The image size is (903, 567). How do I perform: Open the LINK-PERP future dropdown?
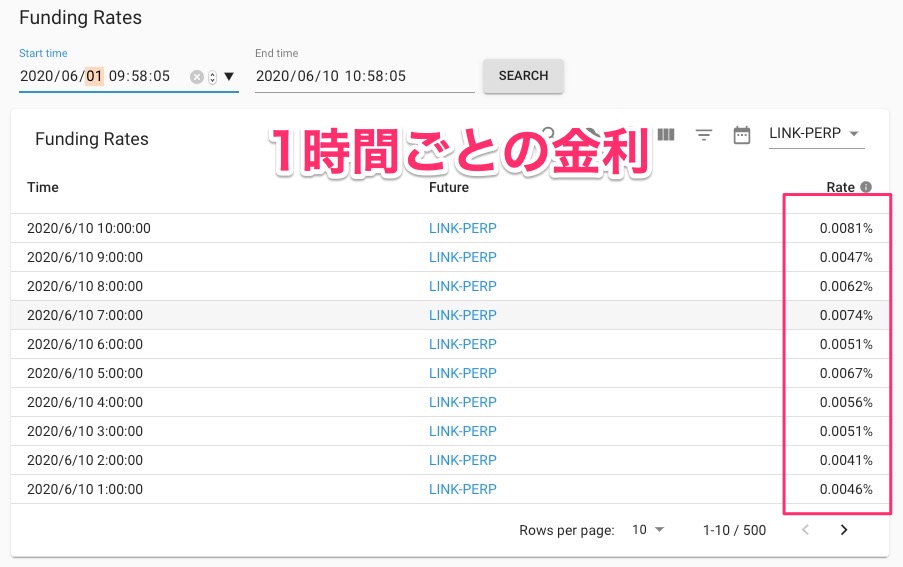pyautogui.click(x=814, y=134)
